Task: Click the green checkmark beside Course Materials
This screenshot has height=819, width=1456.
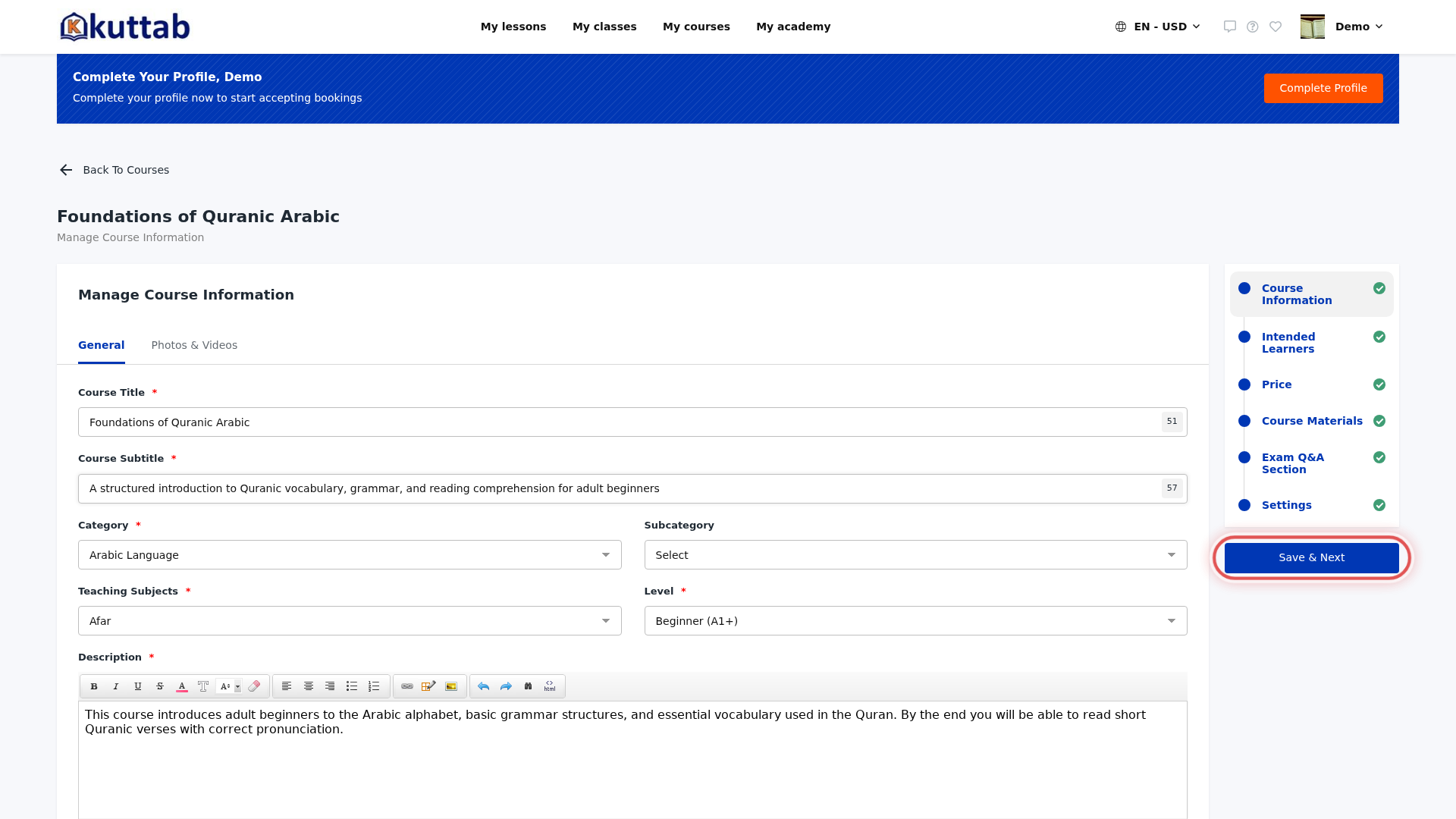Action: click(x=1379, y=421)
